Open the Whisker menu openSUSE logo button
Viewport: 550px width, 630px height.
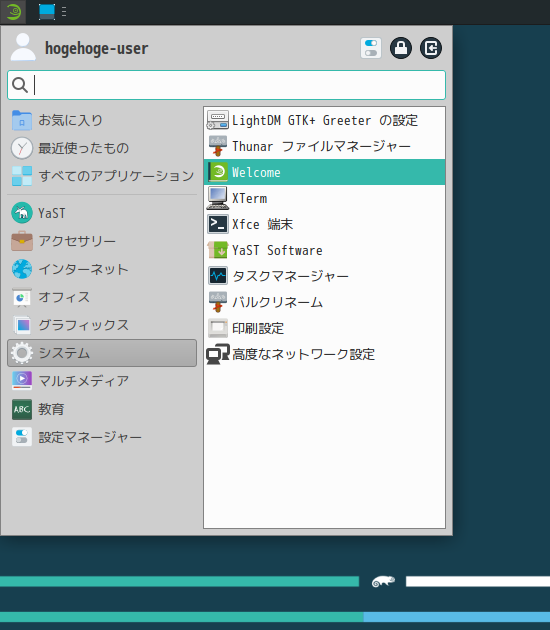click(x=13, y=12)
